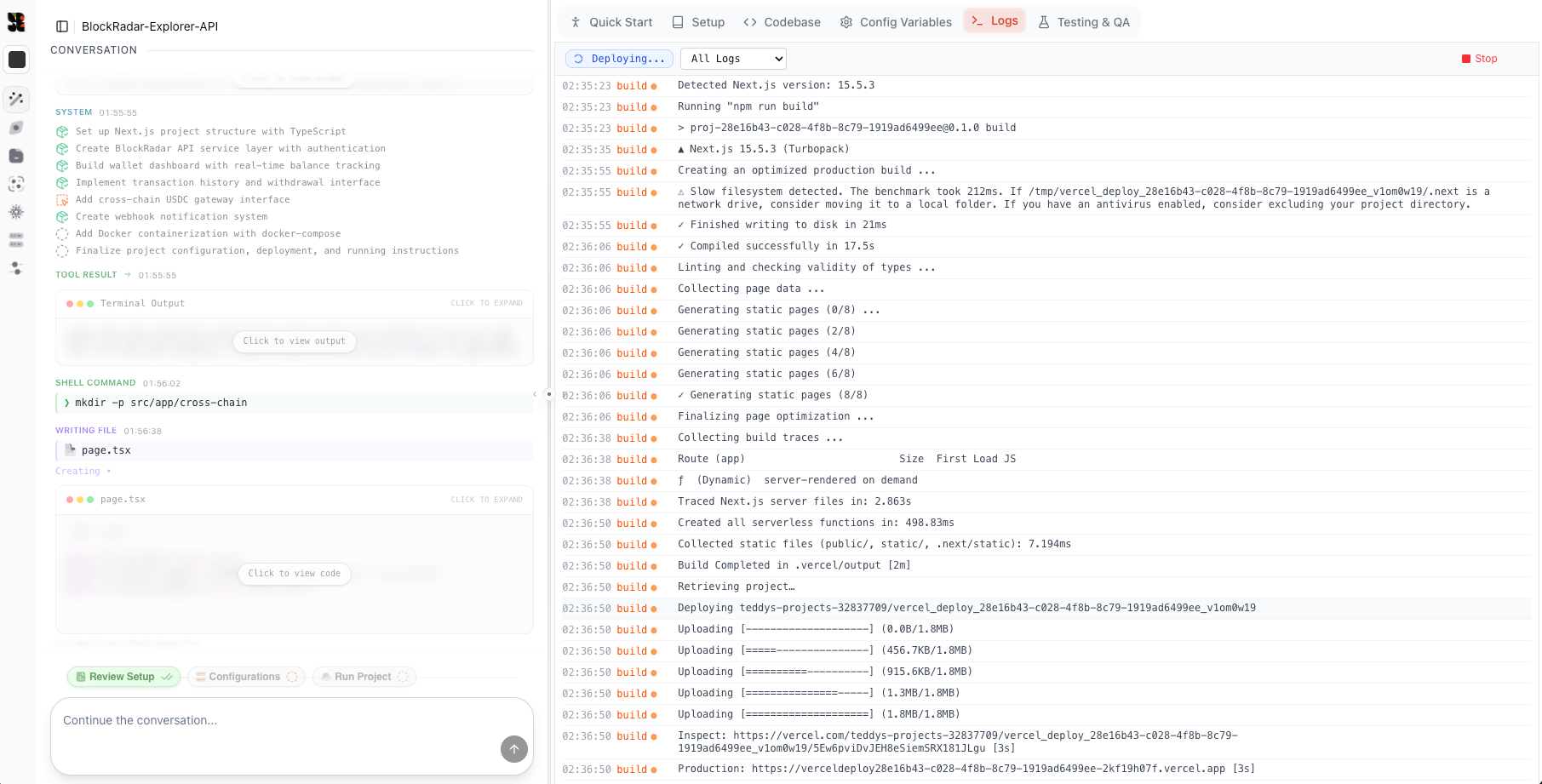Image resolution: width=1542 pixels, height=784 pixels.
Task: Click the Deploying spinner status button
Action: tap(619, 59)
